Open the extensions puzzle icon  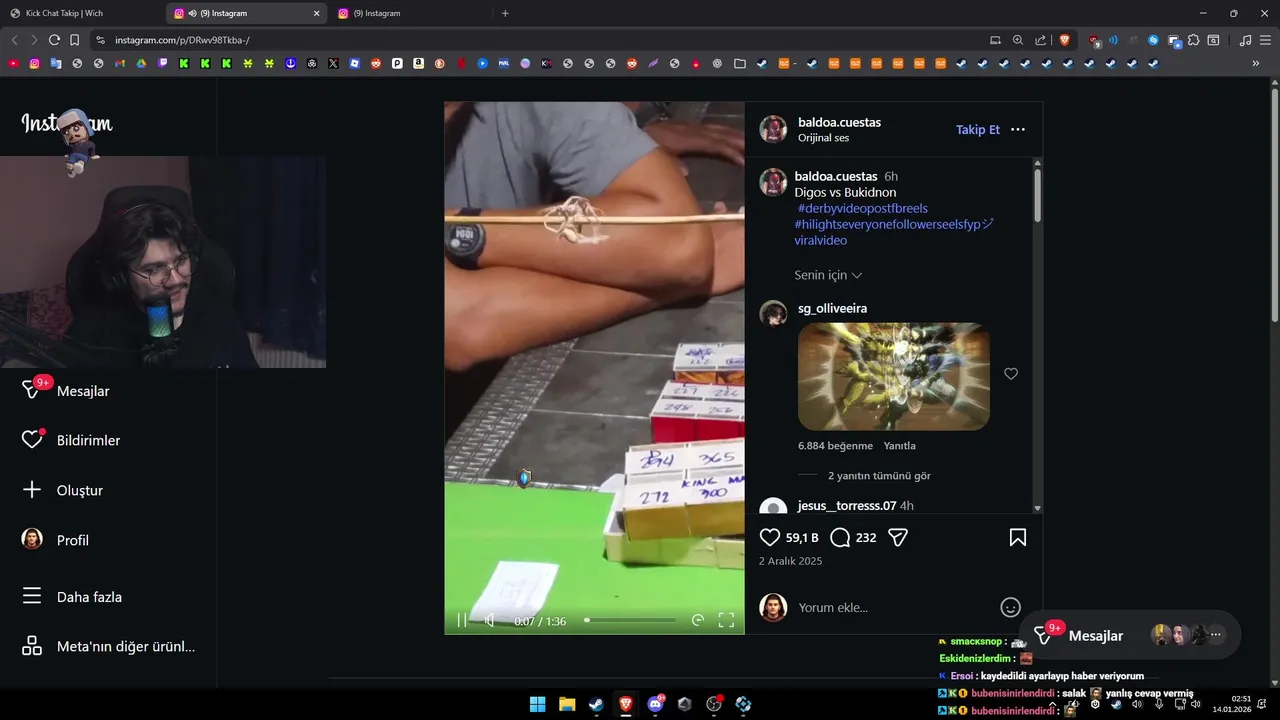coord(1194,40)
